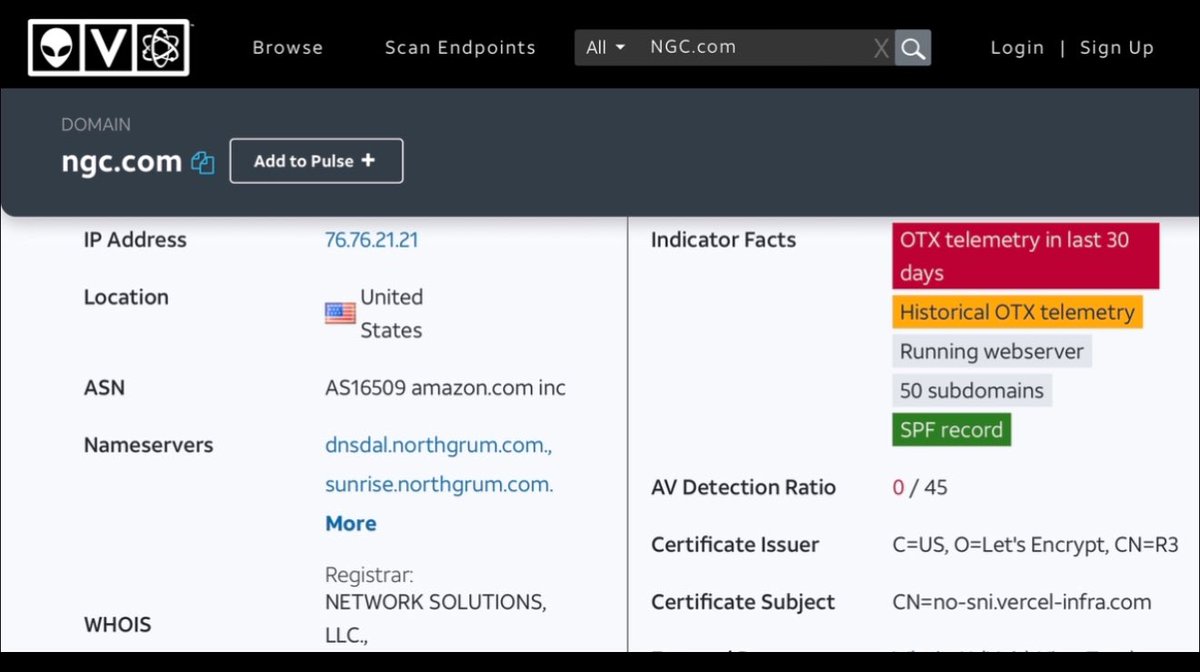The height and width of the screenshot is (672, 1200).
Task: Open the Browse menu
Action: coord(287,48)
